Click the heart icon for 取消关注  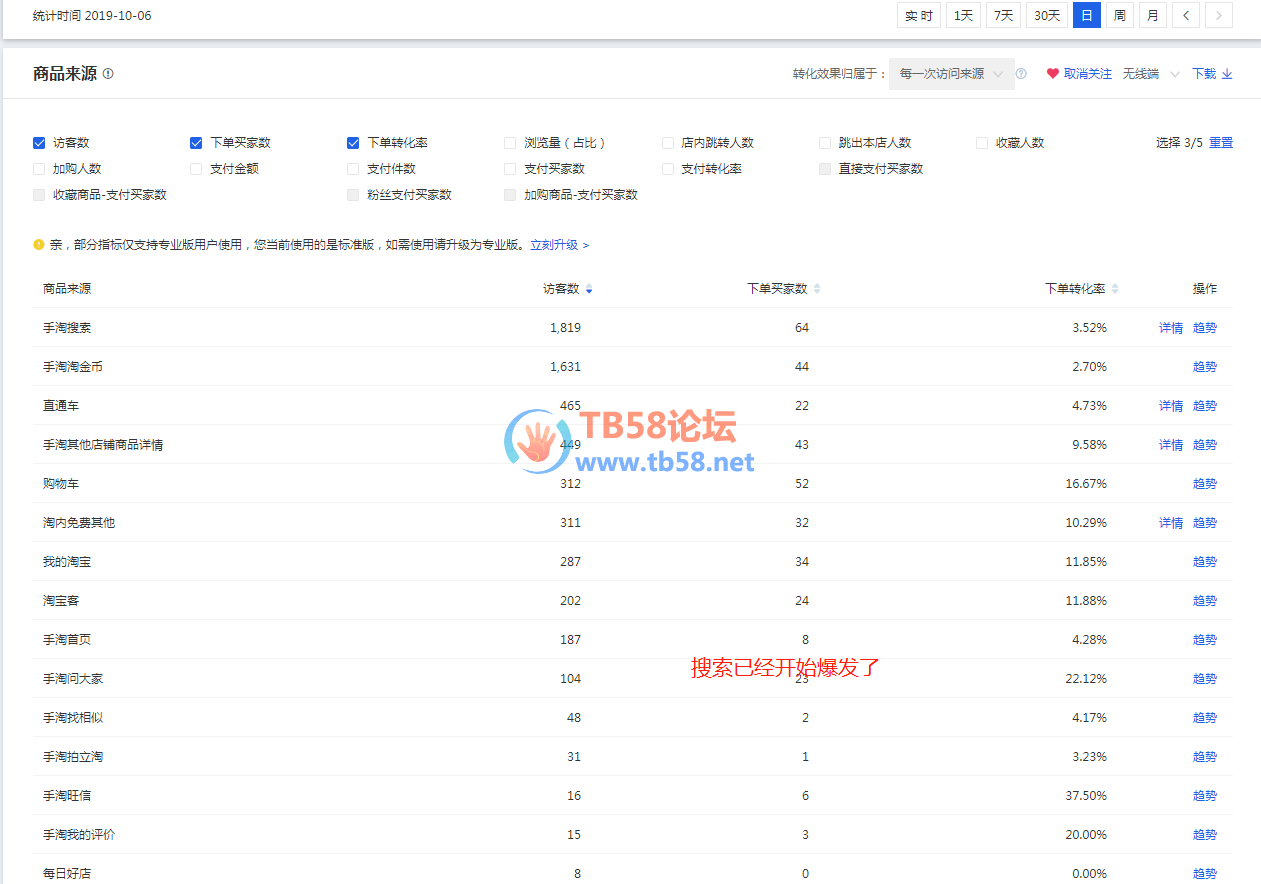pyautogui.click(x=1052, y=74)
